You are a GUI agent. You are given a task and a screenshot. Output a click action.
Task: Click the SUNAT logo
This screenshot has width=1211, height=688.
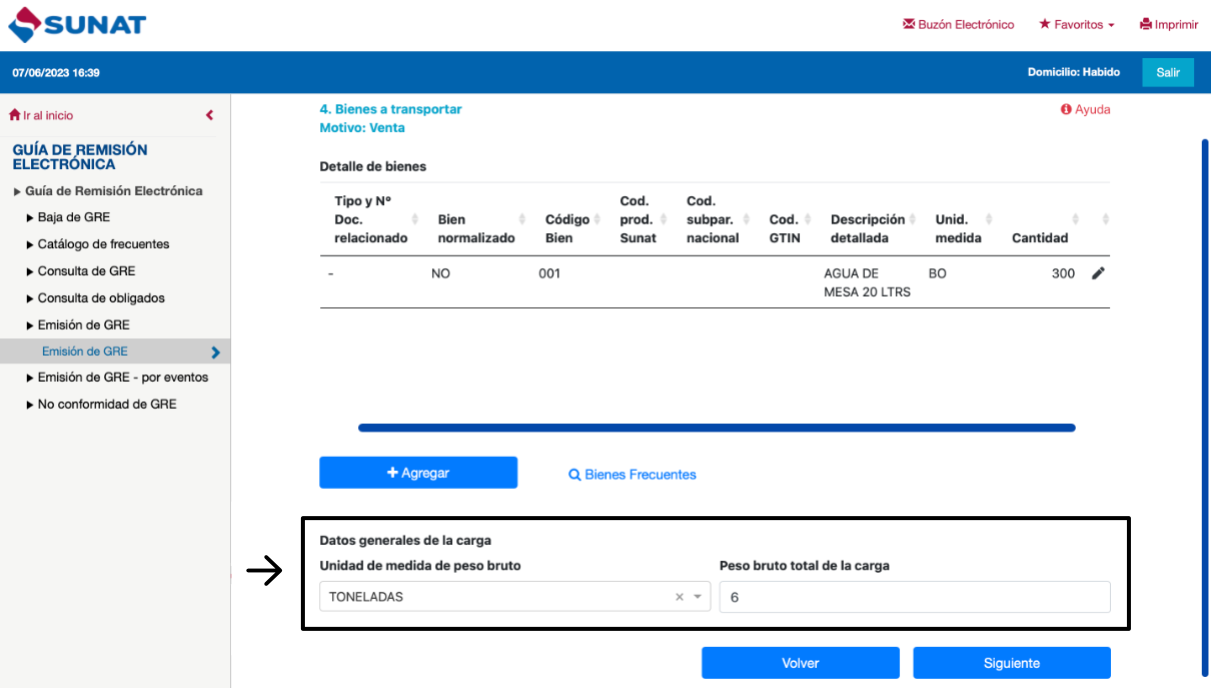tap(77, 24)
